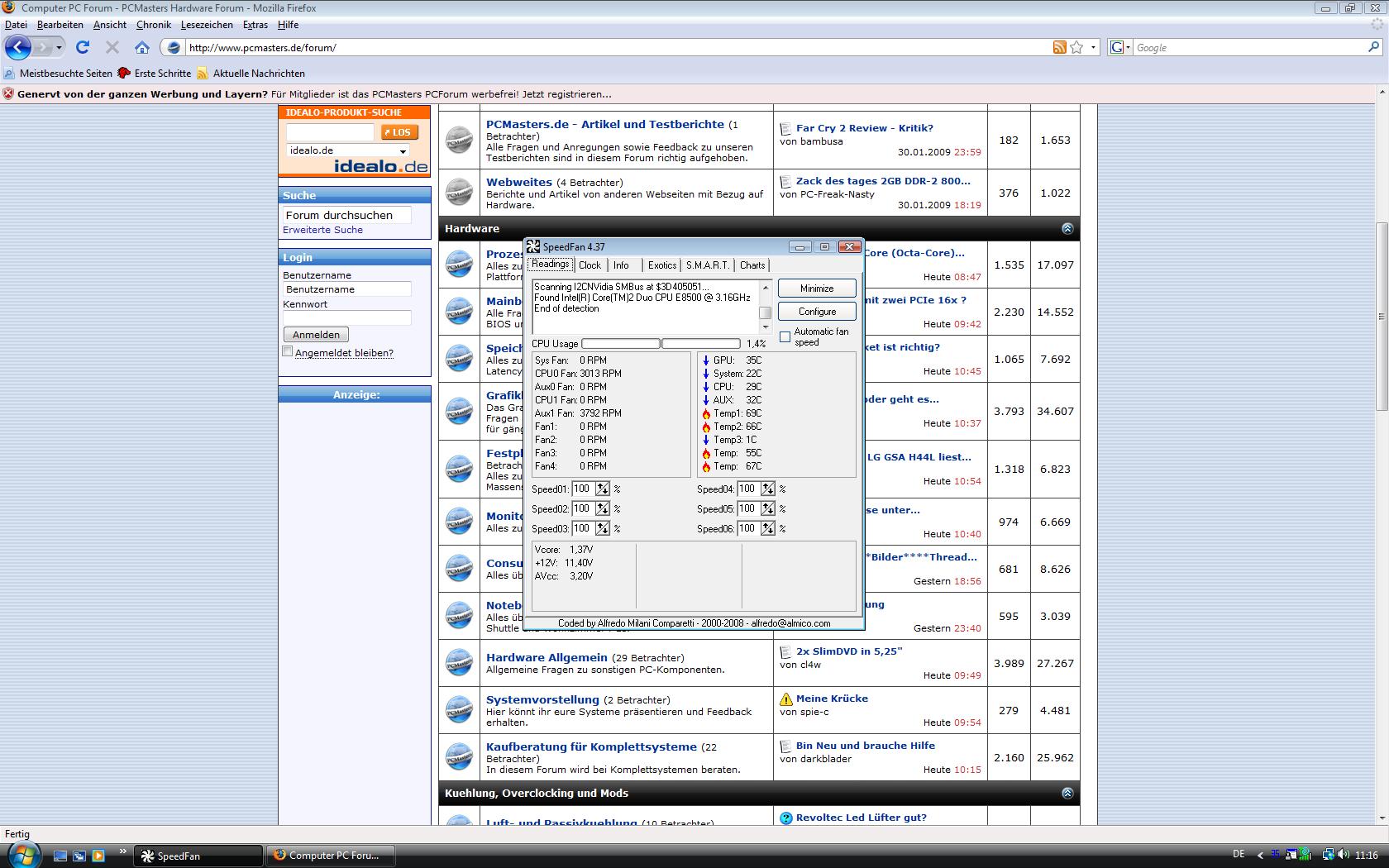Image resolution: width=1389 pixels, height=868 pixels.
Task: Click the Benutzername input field
Action: (347, 289)
